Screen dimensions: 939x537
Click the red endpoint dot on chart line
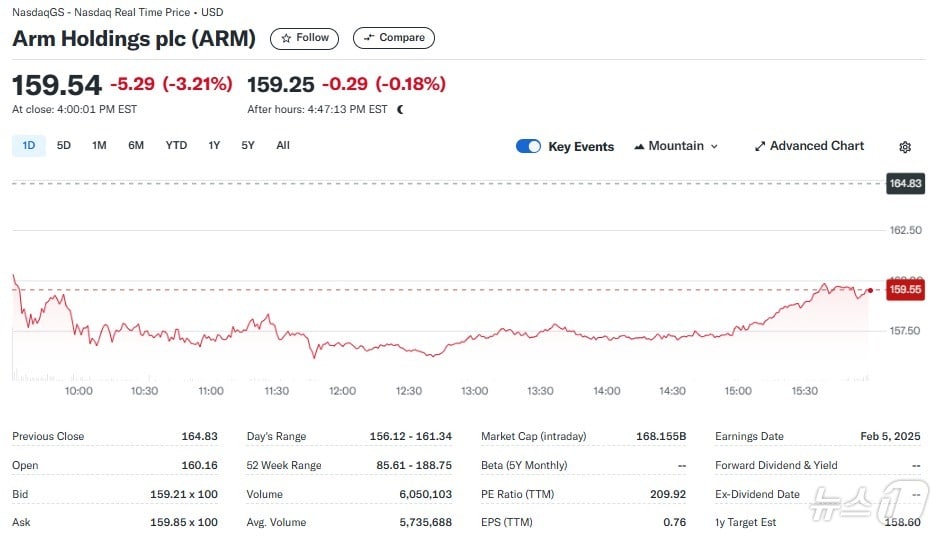pyautogui.click(x=870, y=290)
